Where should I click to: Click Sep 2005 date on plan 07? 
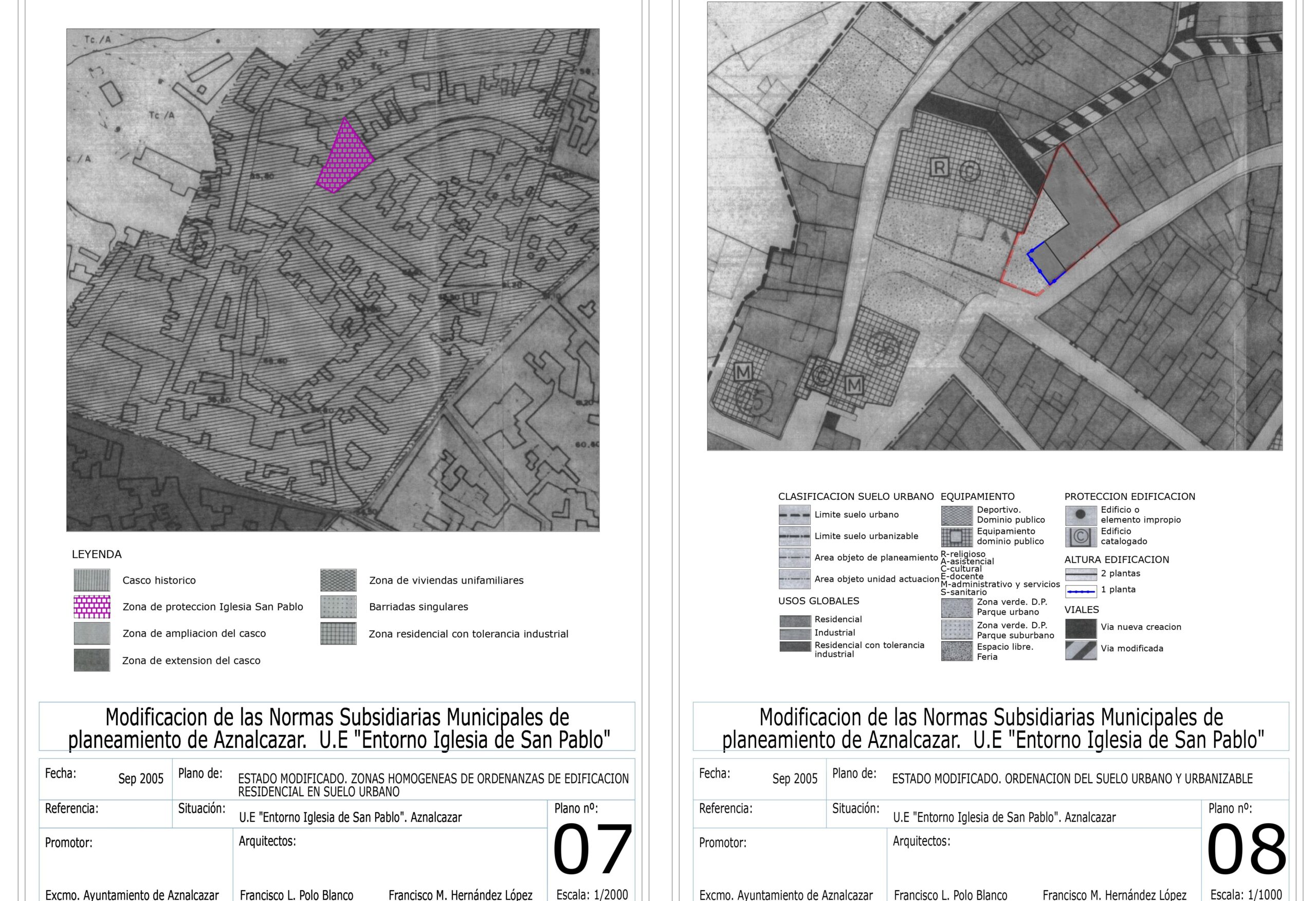(141, 779)
